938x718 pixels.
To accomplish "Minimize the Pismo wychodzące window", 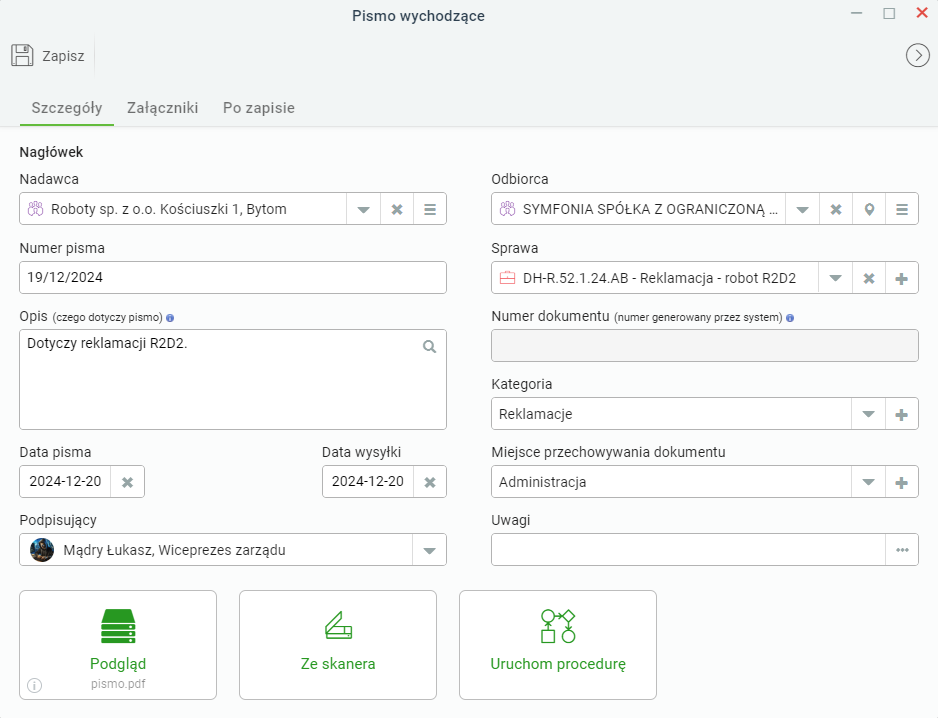I will coord(857,13).
